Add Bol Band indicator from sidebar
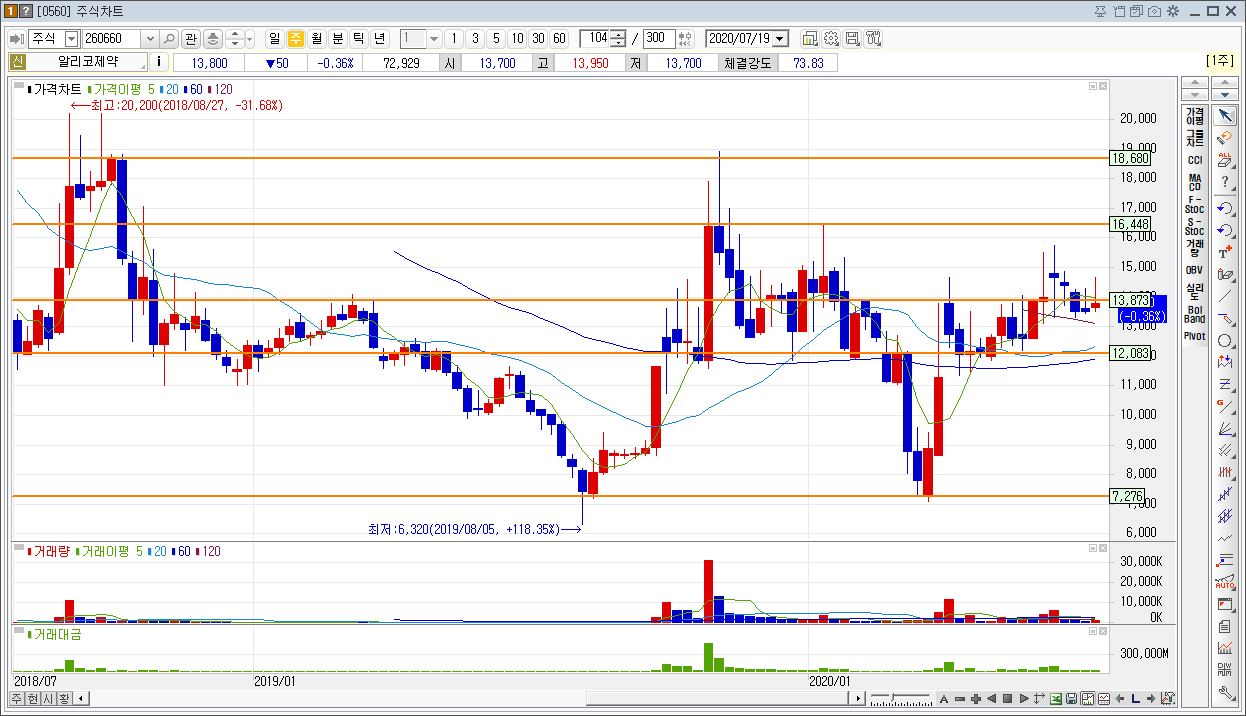1246x716 pixels. click(1194, 314)
